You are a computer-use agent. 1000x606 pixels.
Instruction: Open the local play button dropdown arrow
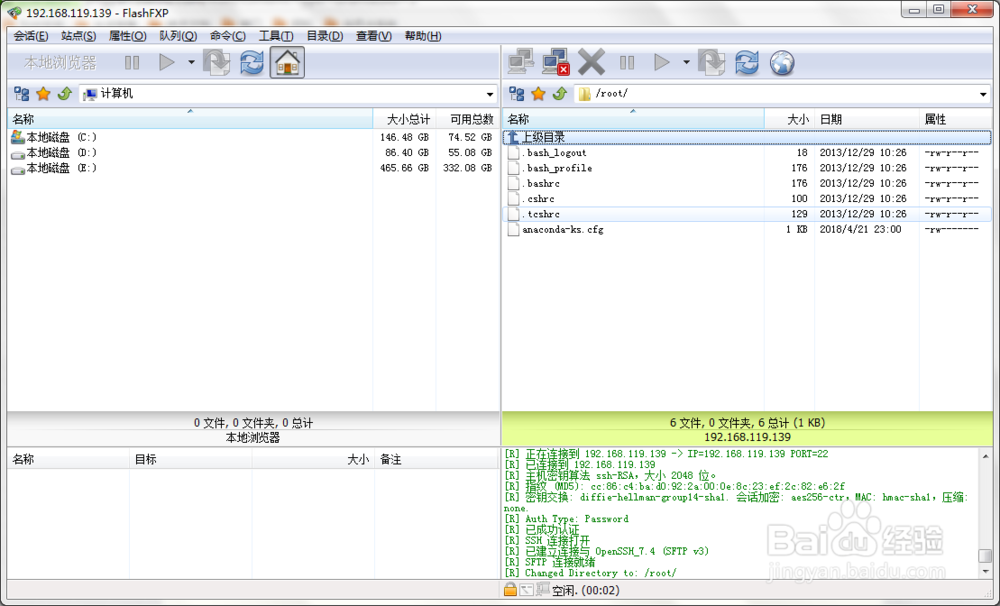pos(191,63)
